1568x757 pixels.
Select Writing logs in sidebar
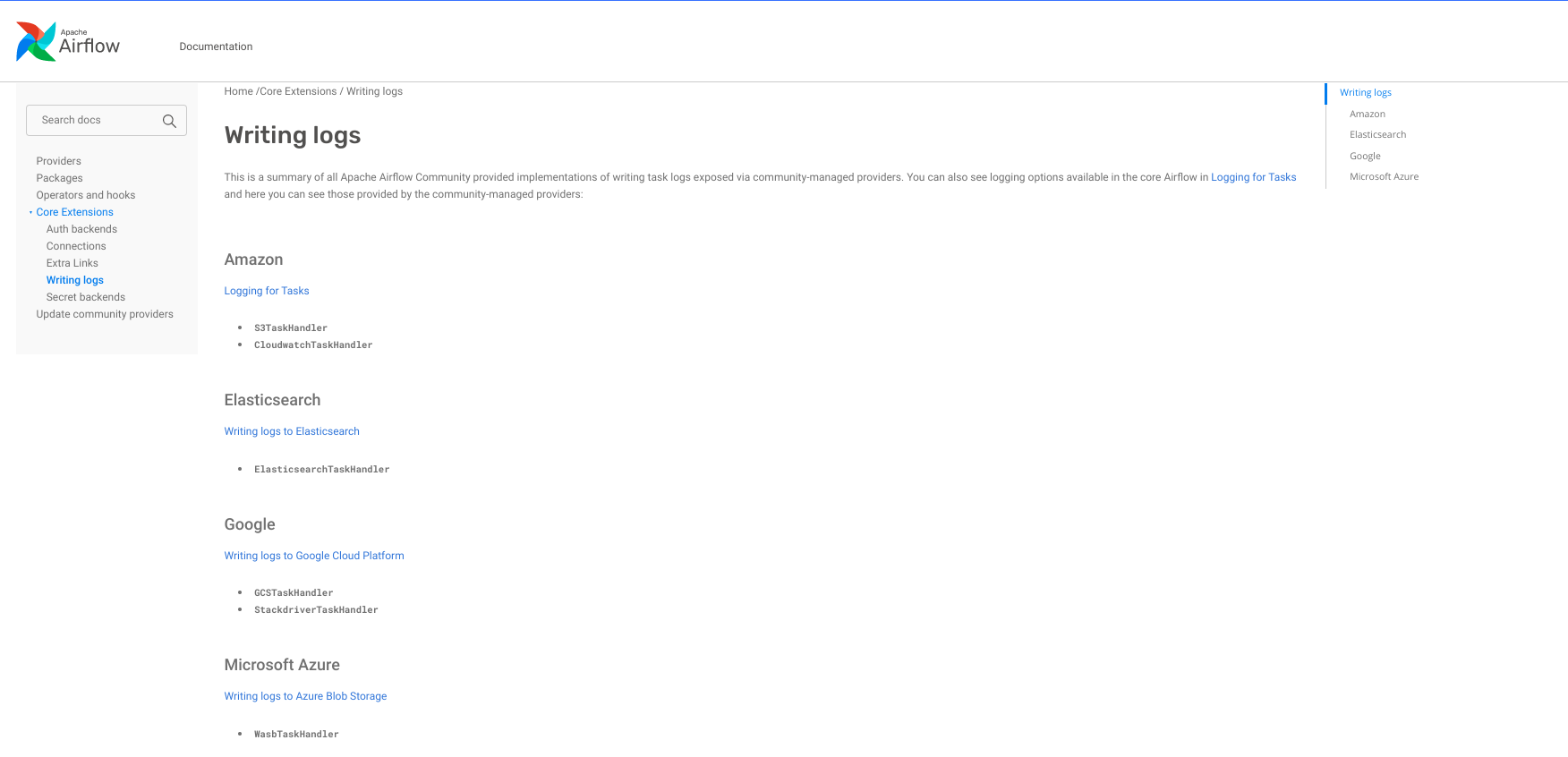pos(75,280)
